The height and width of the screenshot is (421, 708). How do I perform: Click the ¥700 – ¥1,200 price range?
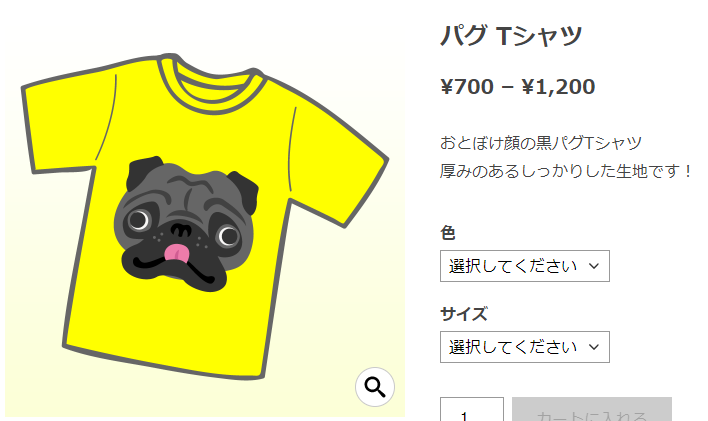(517, 87)
